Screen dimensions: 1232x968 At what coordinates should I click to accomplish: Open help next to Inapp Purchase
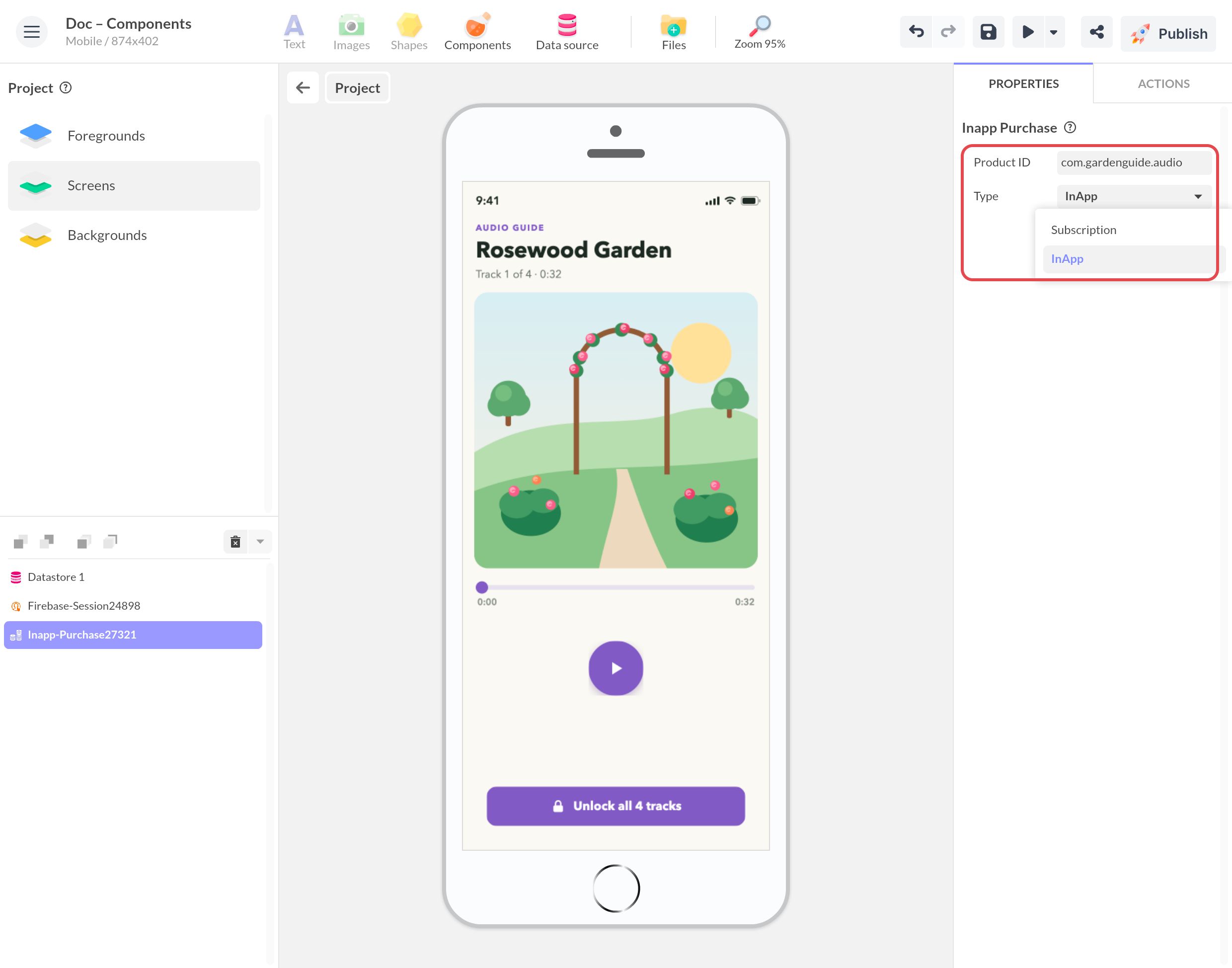pyautogui.click(x=1070, y=128)
